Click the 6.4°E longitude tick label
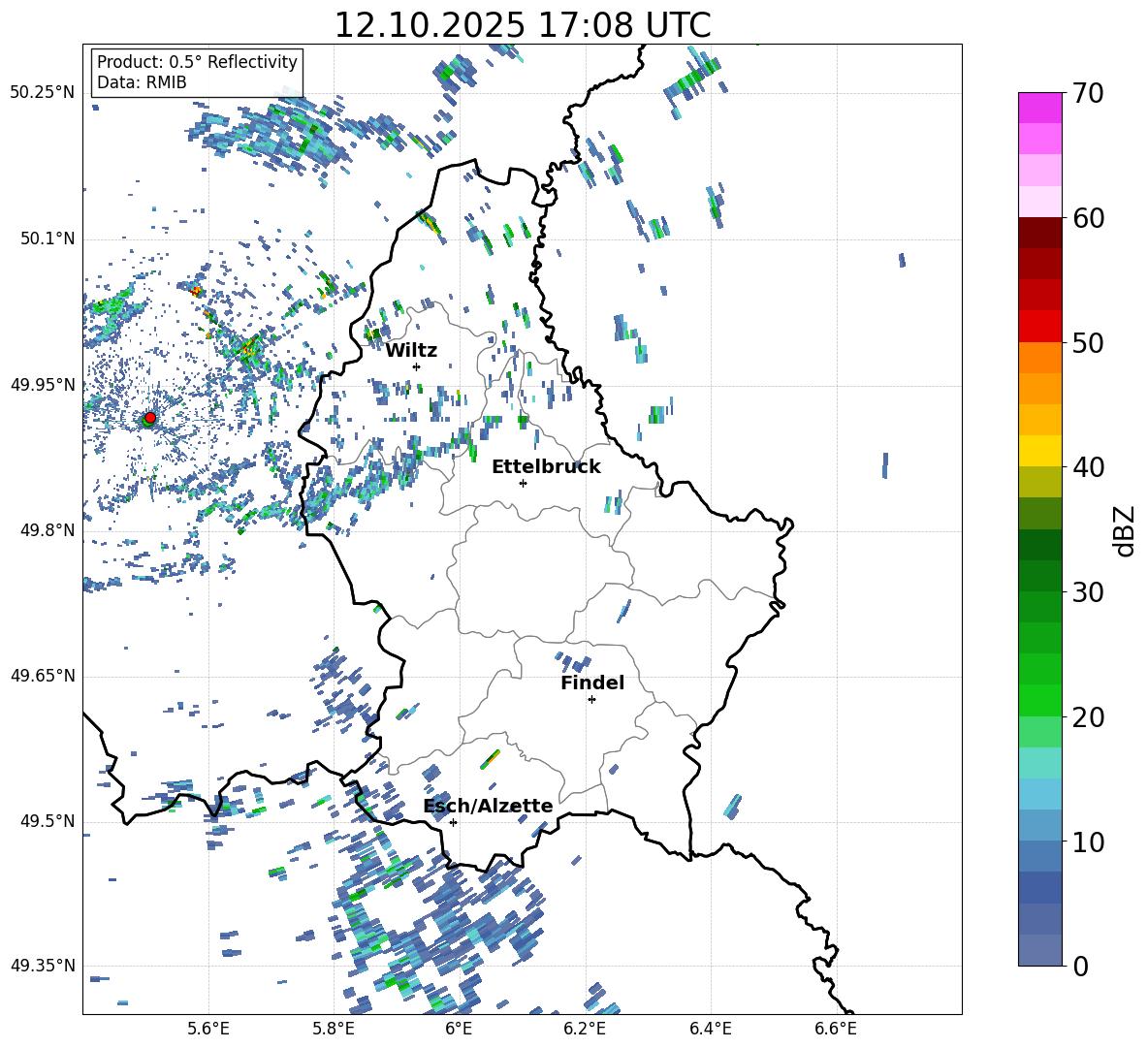 [x=710, y=1029]
